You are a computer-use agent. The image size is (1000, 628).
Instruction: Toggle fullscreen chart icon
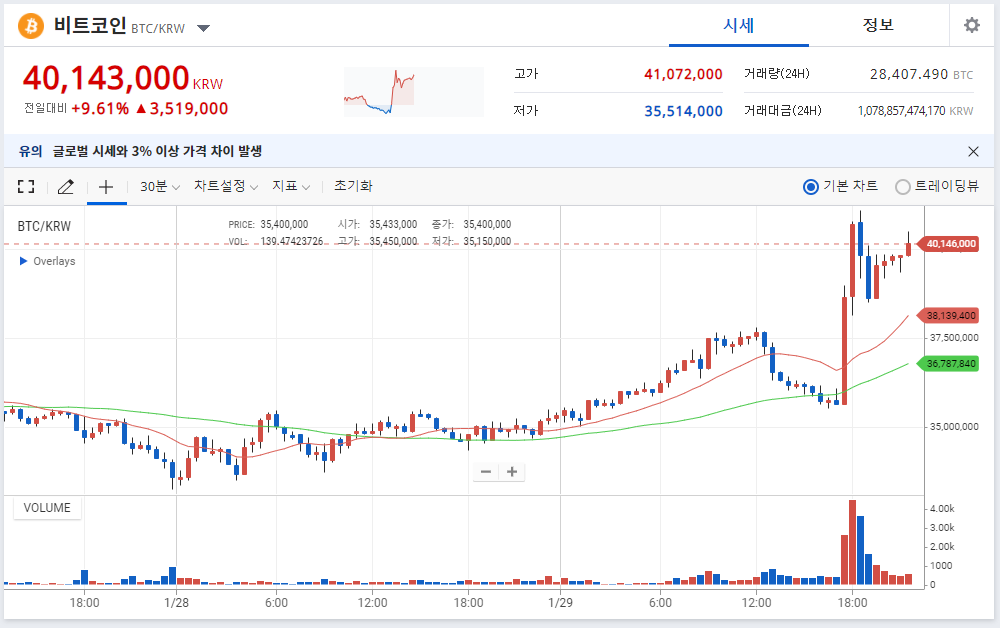tap(26, 186)
